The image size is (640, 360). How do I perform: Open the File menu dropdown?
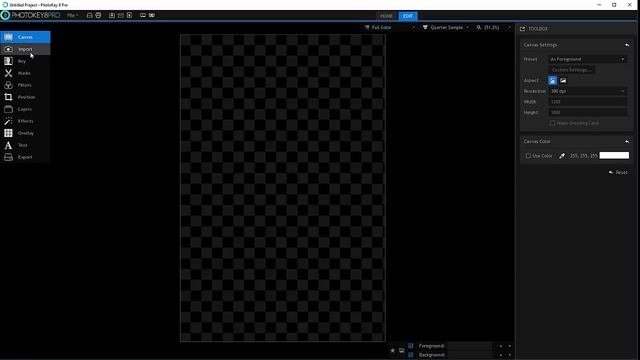pyautogui.click(x=73, y=16)
